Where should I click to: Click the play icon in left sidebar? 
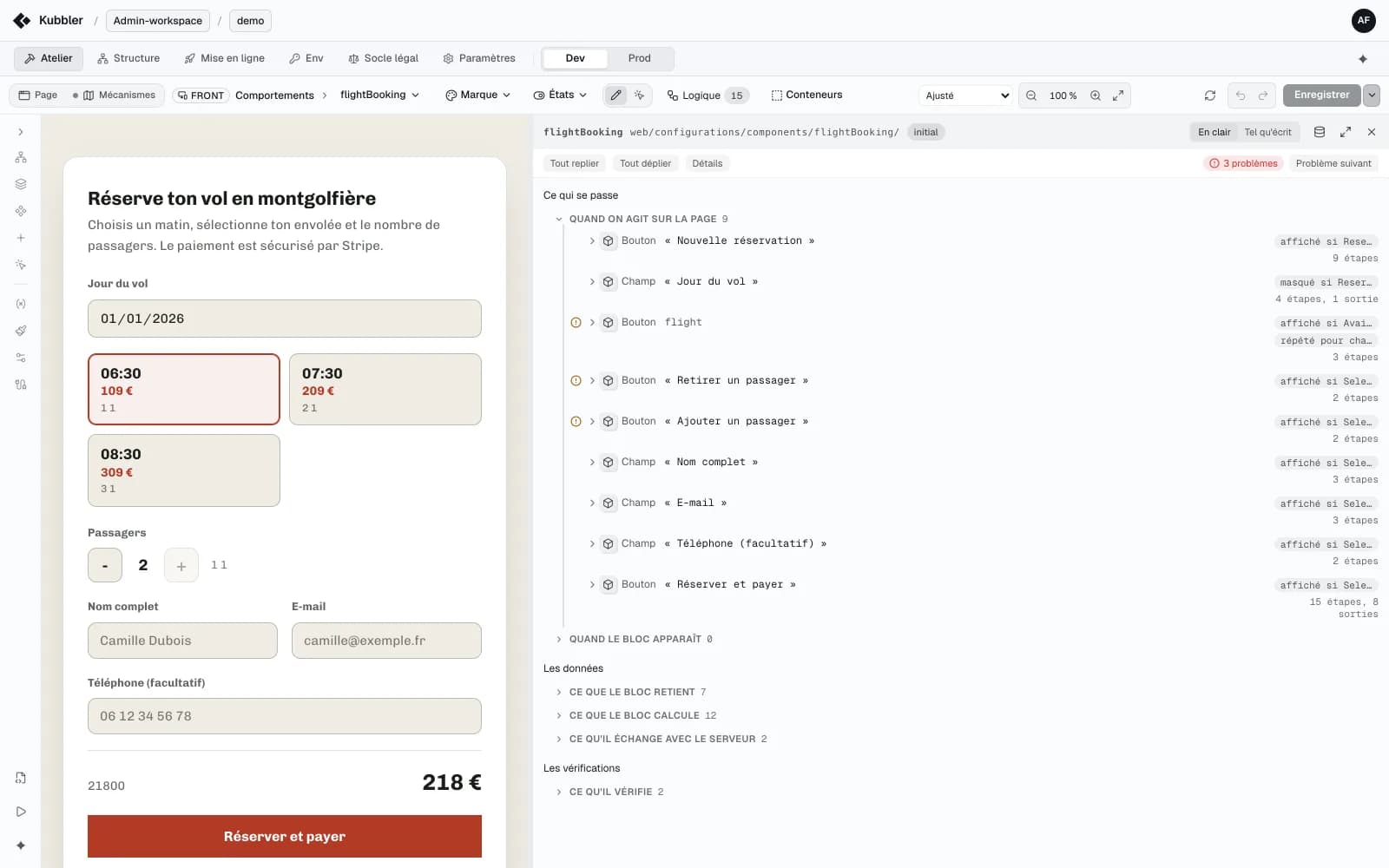pyautogui.click(x=21, y=812)
